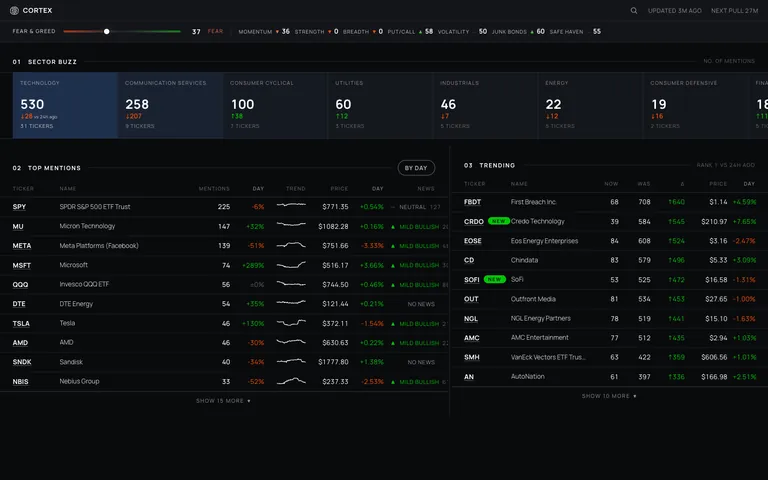Select the Energy sector card
Viewport: 768px width, 480px height.
click(591, 105)
